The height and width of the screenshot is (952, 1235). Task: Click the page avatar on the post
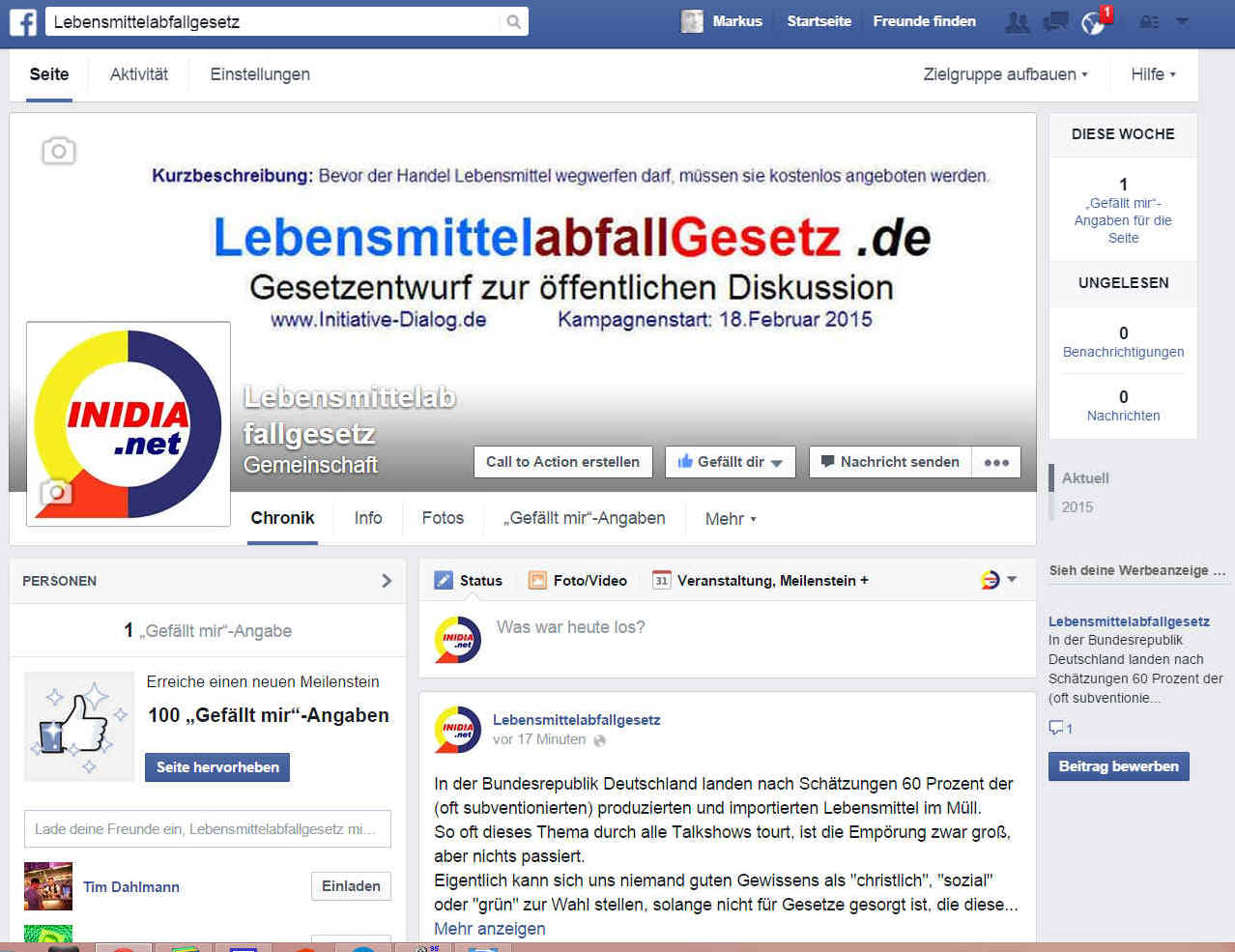pyautogui.click(x=458, y=730)
